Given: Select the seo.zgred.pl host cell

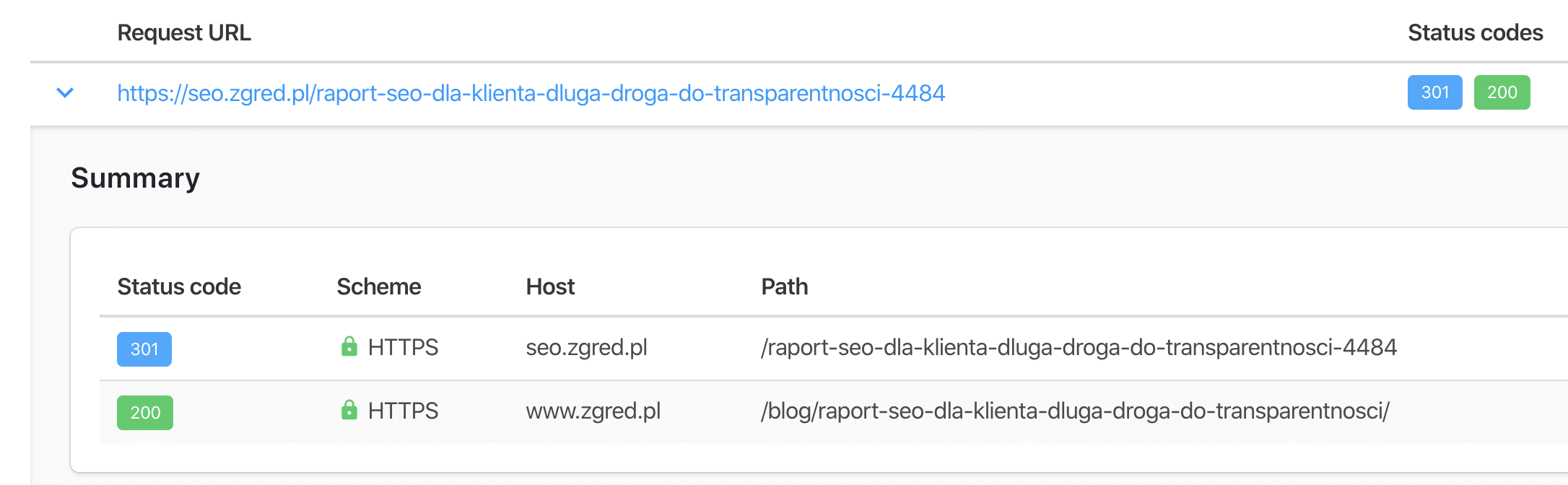Looking at the screenshot, I should (x=586, y=348).
